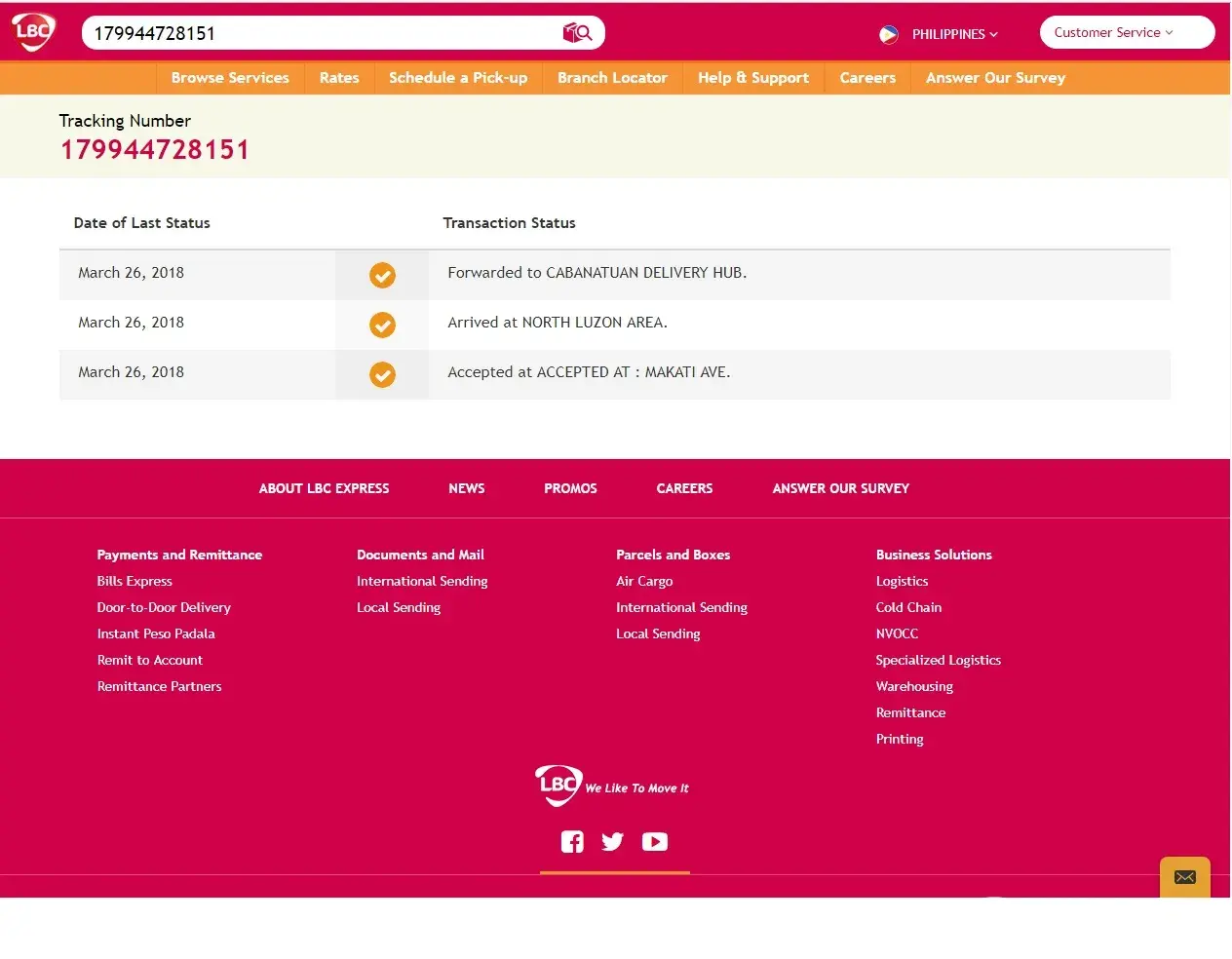Screen dimensions: 1232x959
Task: Open Browse Services in navigation bar
Action: click(230, 78)
